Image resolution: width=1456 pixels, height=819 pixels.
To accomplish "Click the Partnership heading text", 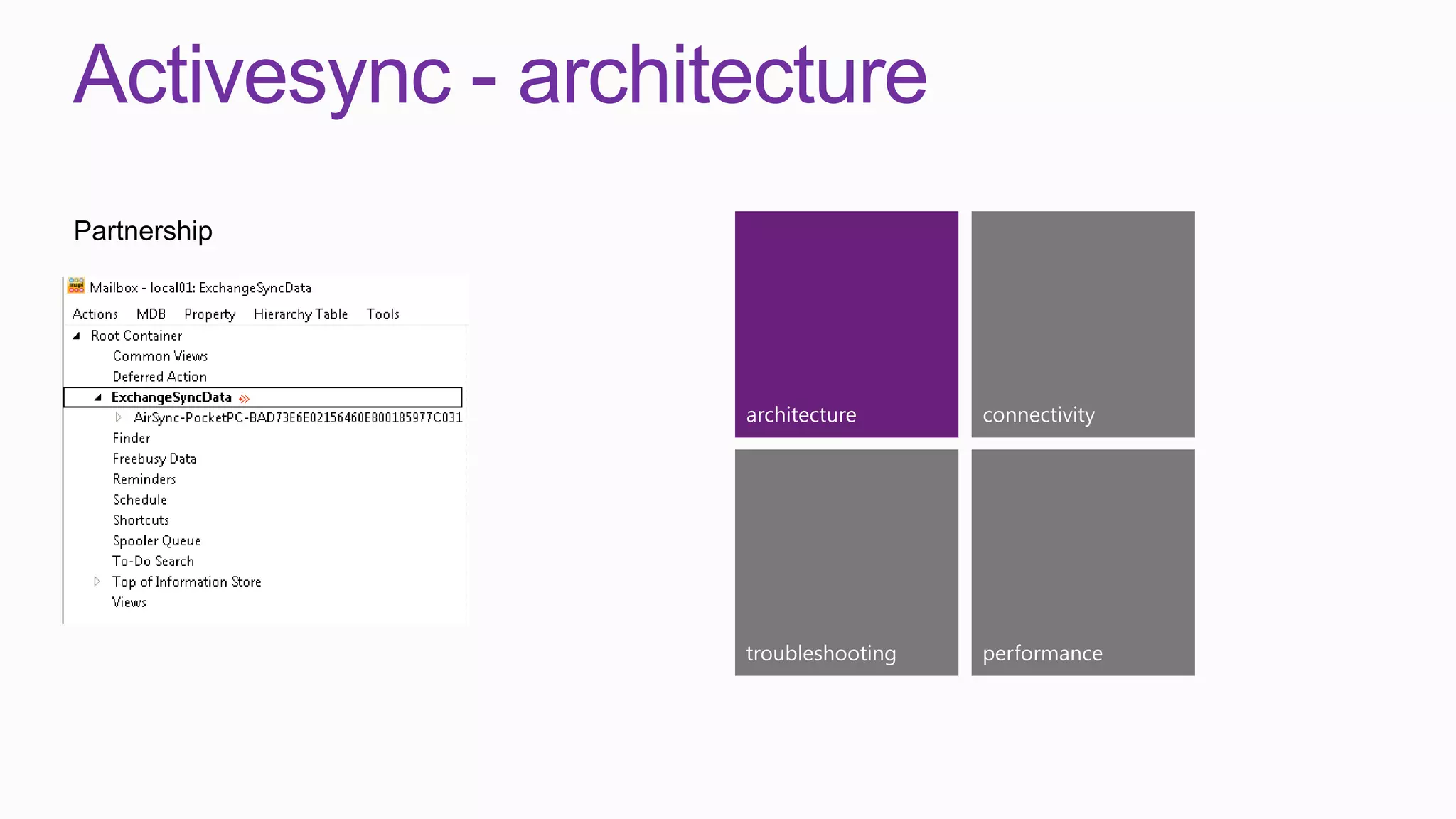I will (143, 231).
